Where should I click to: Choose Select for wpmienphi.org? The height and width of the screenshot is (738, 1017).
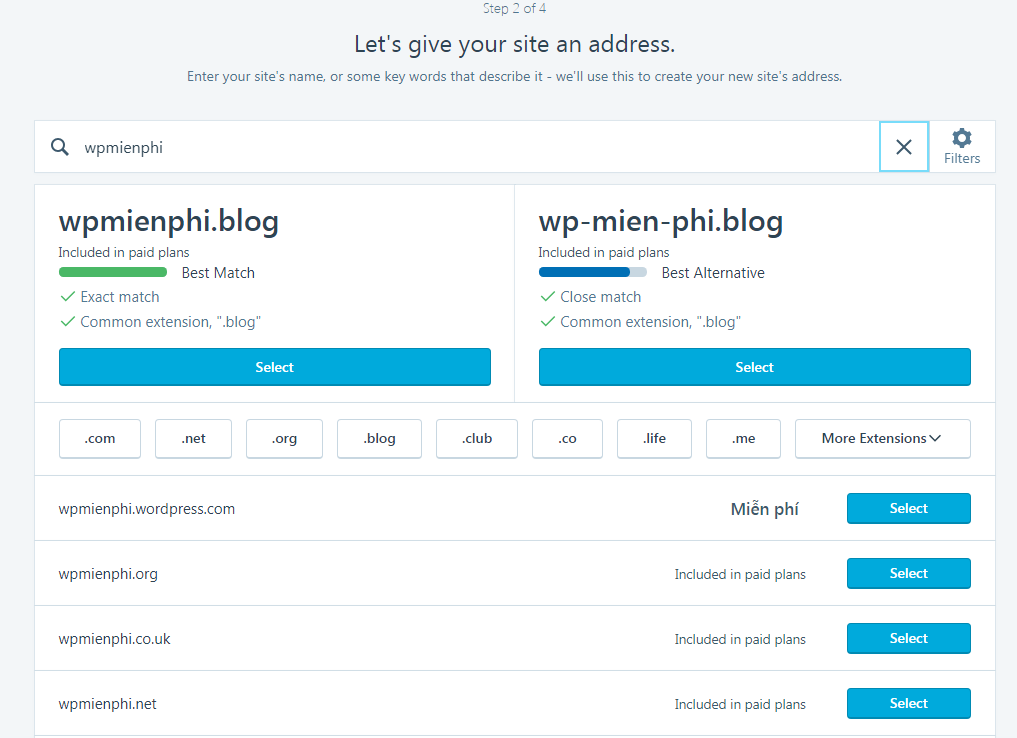point(908,573)
